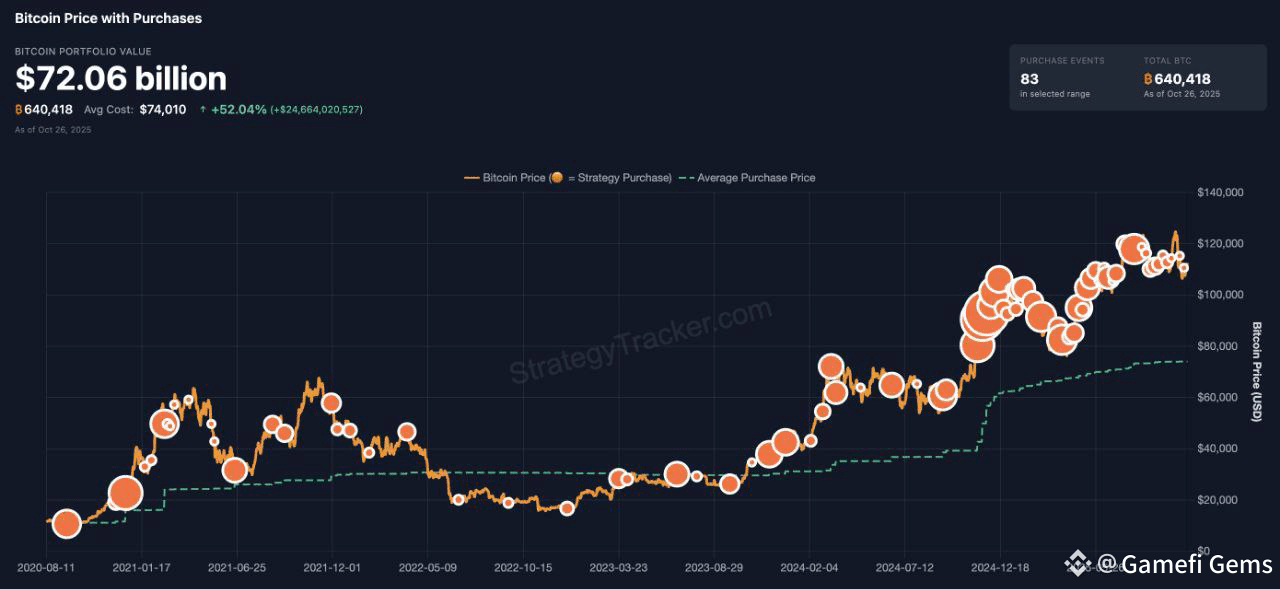Click the '2024-02-04' x-axis date
Viewport: 1280px width, 589px height.
tap(810, 567)
